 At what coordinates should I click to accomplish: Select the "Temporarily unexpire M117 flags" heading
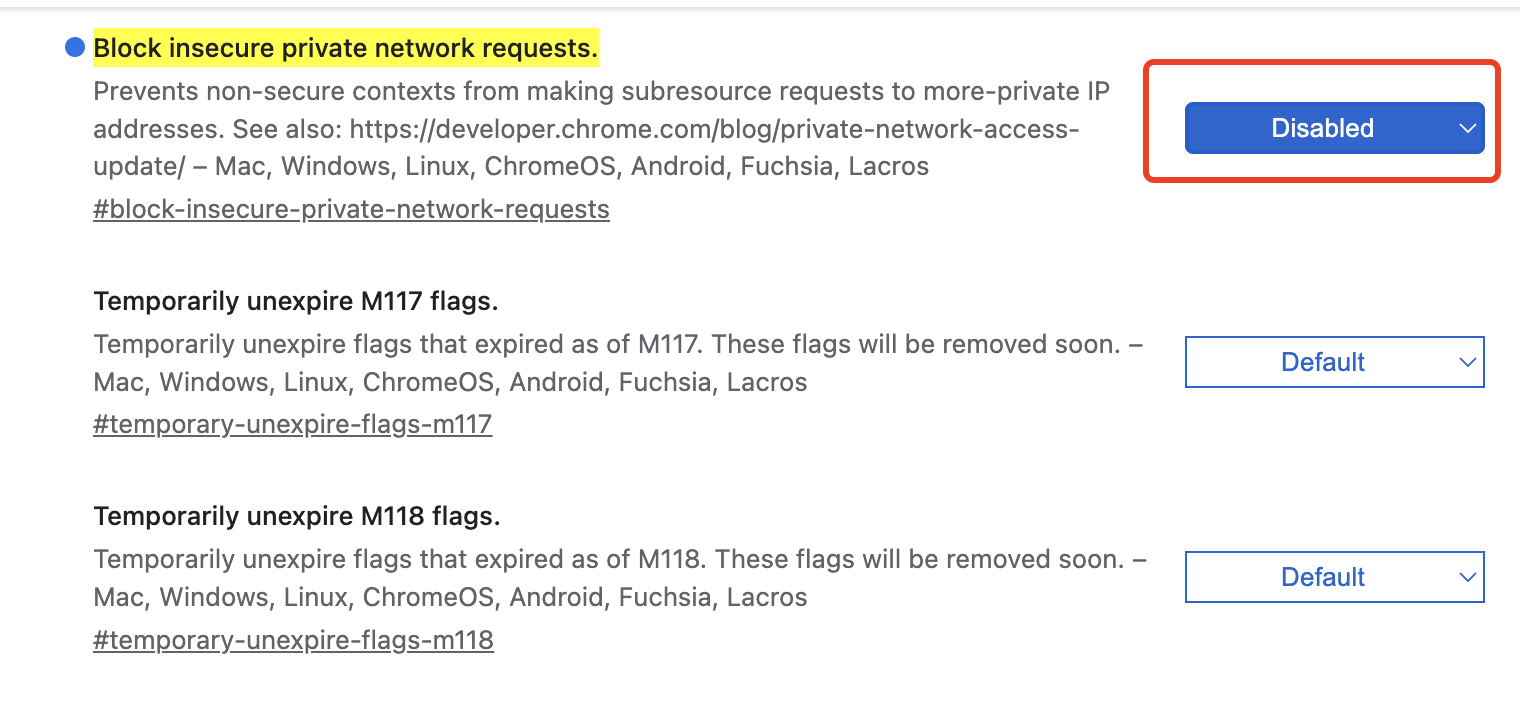point(295,301)
